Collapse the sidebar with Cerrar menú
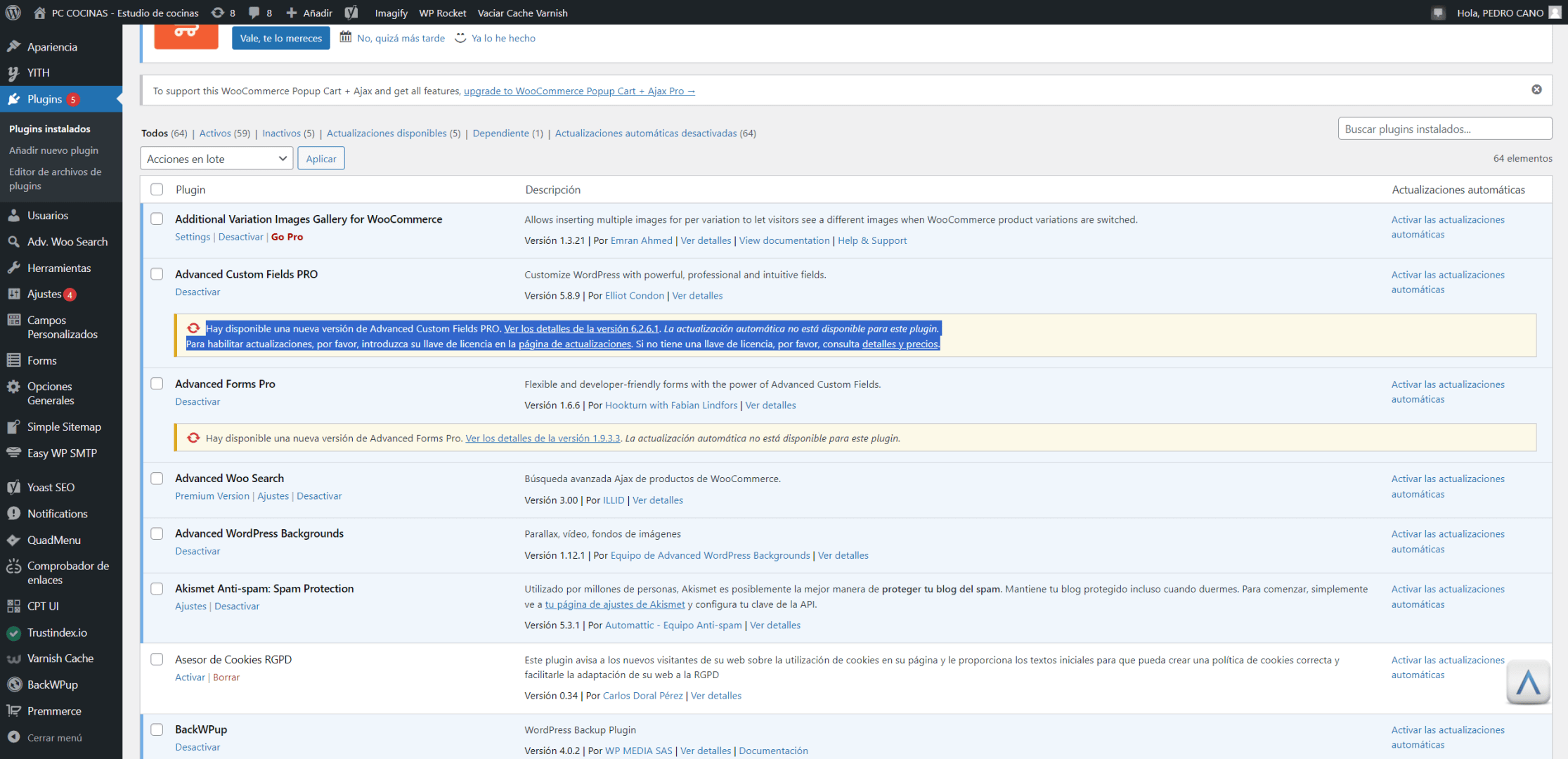Viewport: 1568px width, 759px height. tap(46, 737)
